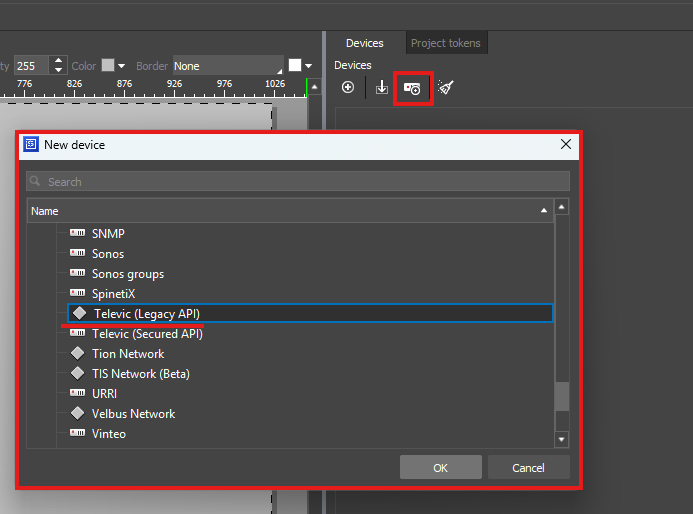693x514 pixels.
Task: Switch to the Devices tab
Action: pos(364,43)
